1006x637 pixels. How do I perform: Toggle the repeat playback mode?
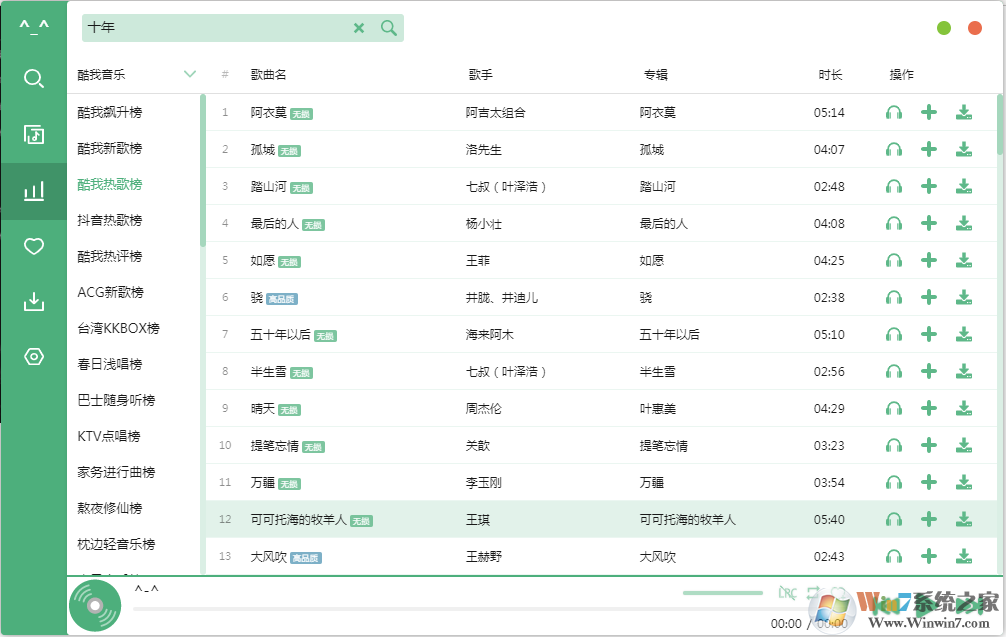click(x=813, y=592)
